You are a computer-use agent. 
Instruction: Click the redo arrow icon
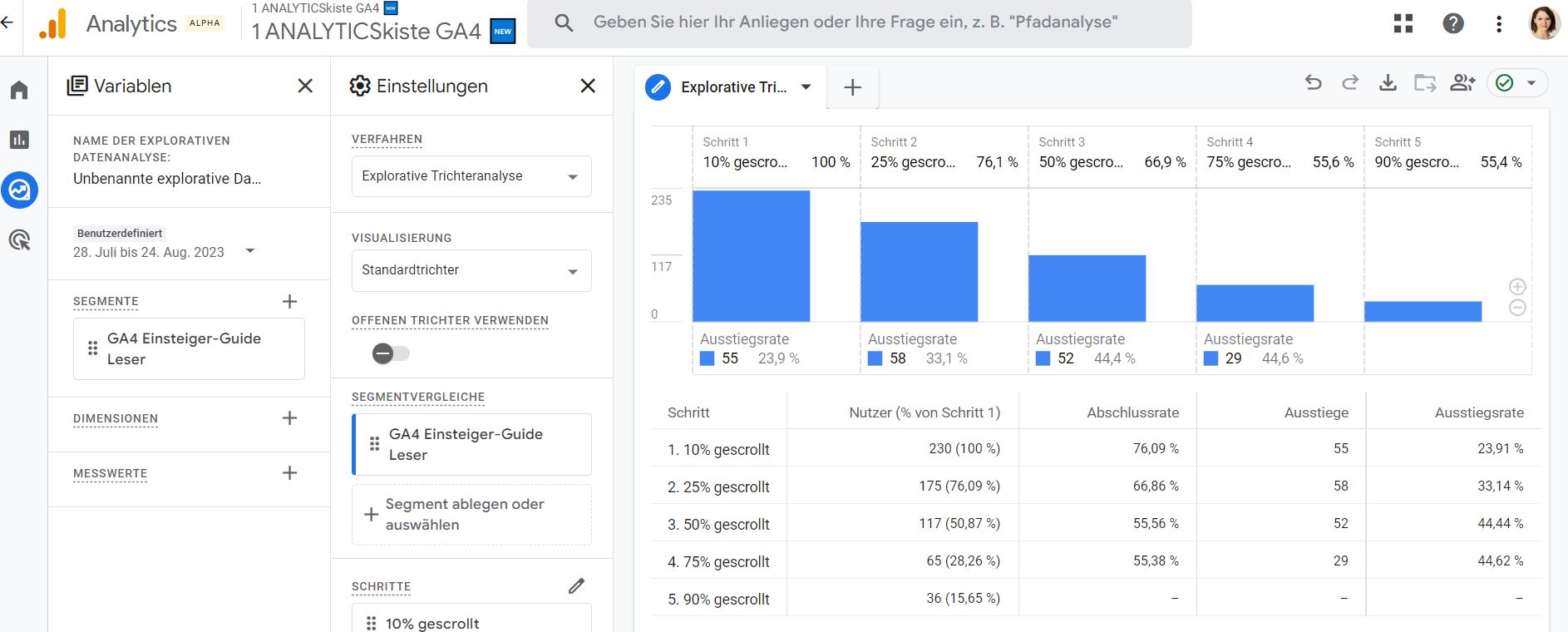click(1350, 82)
